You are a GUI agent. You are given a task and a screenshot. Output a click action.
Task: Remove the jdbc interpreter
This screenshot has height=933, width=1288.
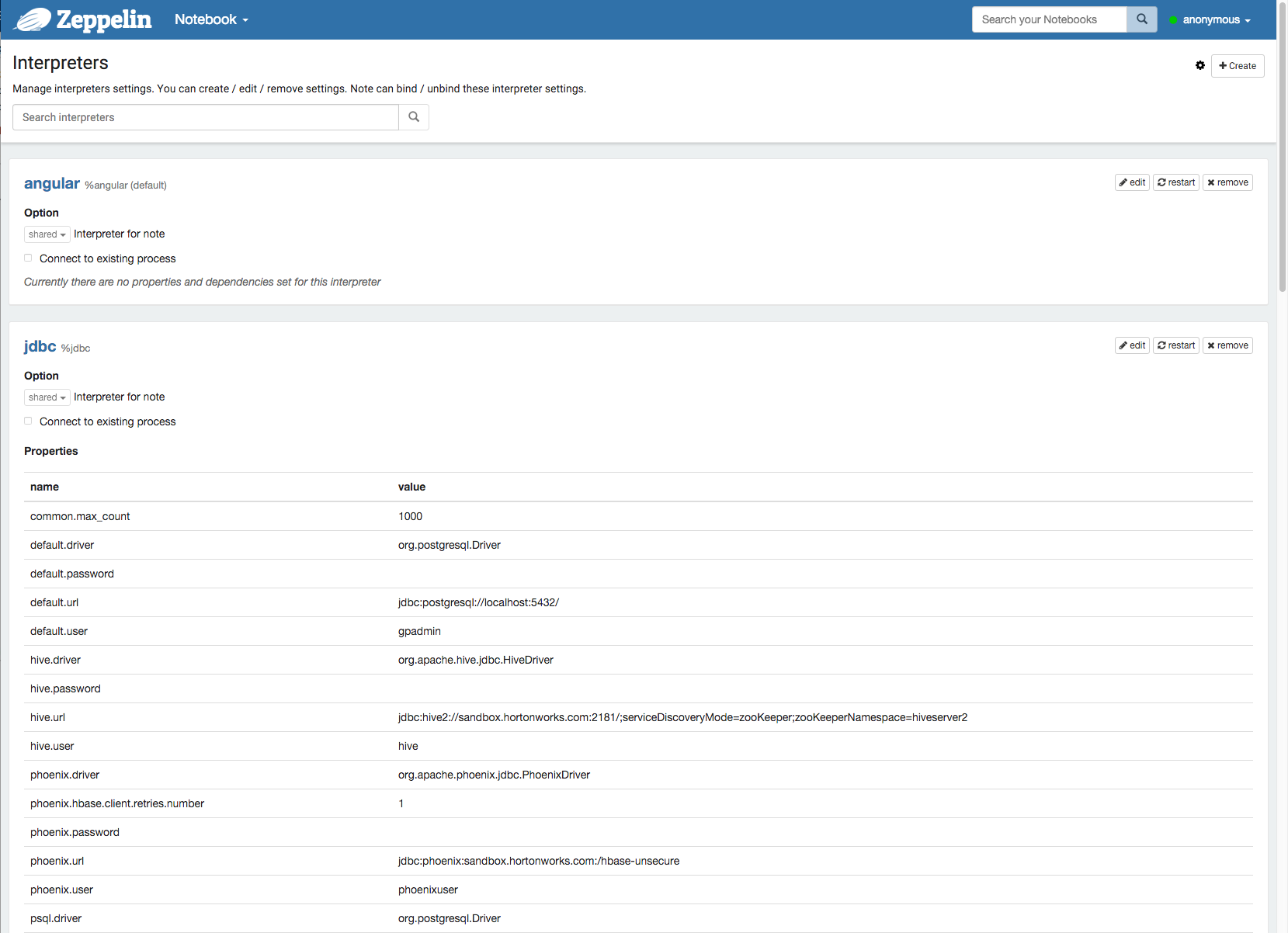point(1227,345)
